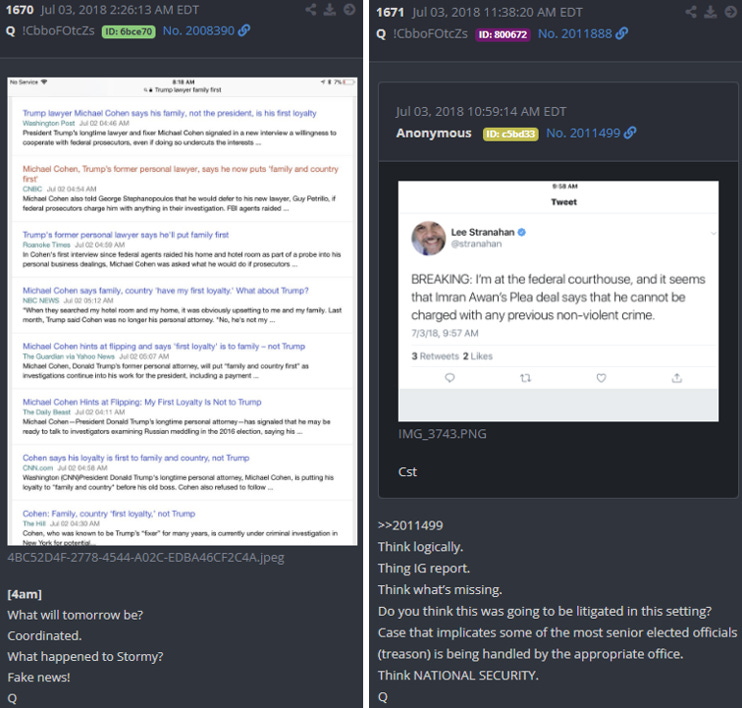Click the yellow ID: c5bd33 badge
This screenshot has width=742, height=708.
511,134
